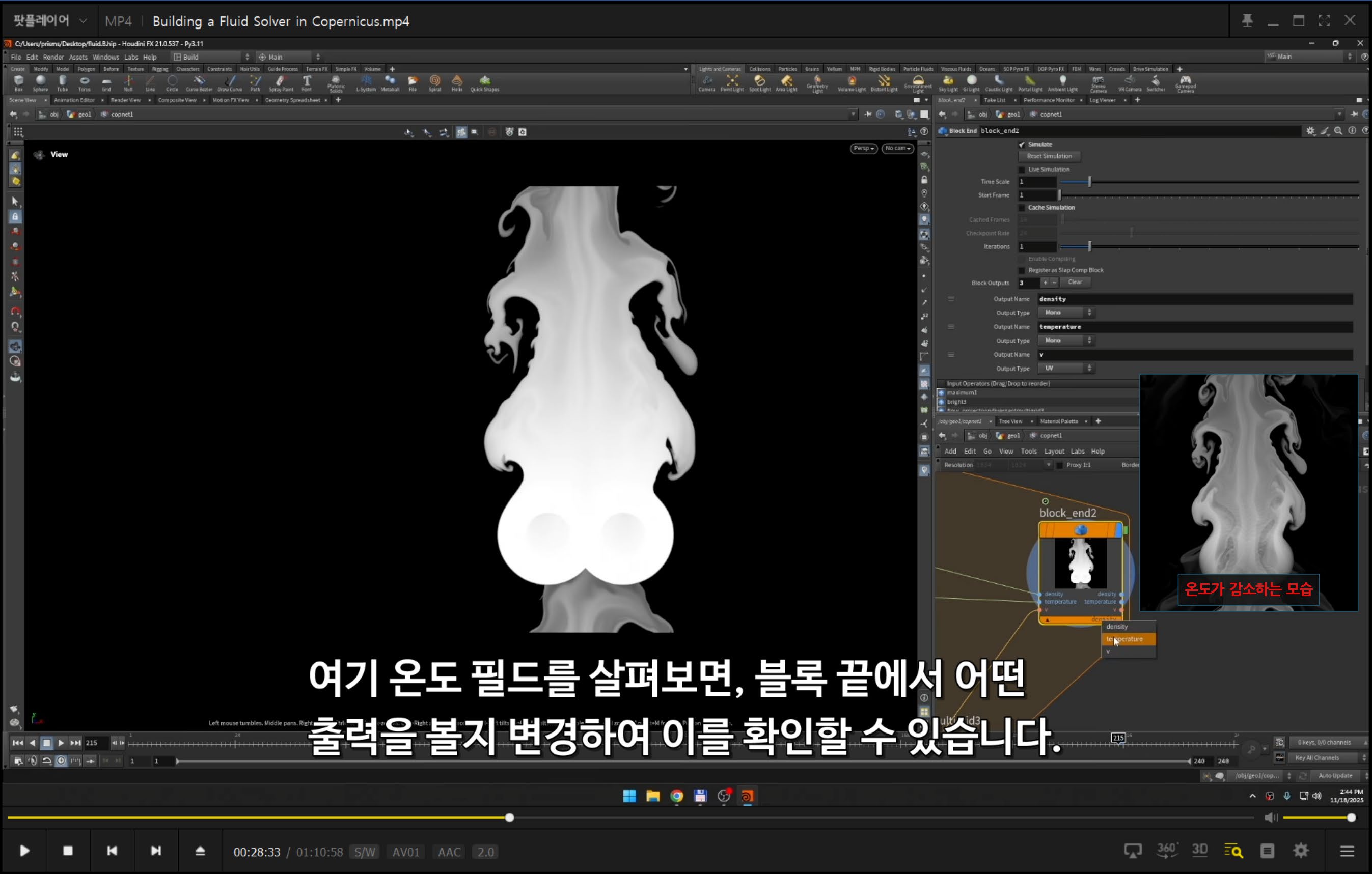Screen dimensions: 1372x874
Task: Toggle PotPlayer 360 video mode
Action: pos(1167,850)
